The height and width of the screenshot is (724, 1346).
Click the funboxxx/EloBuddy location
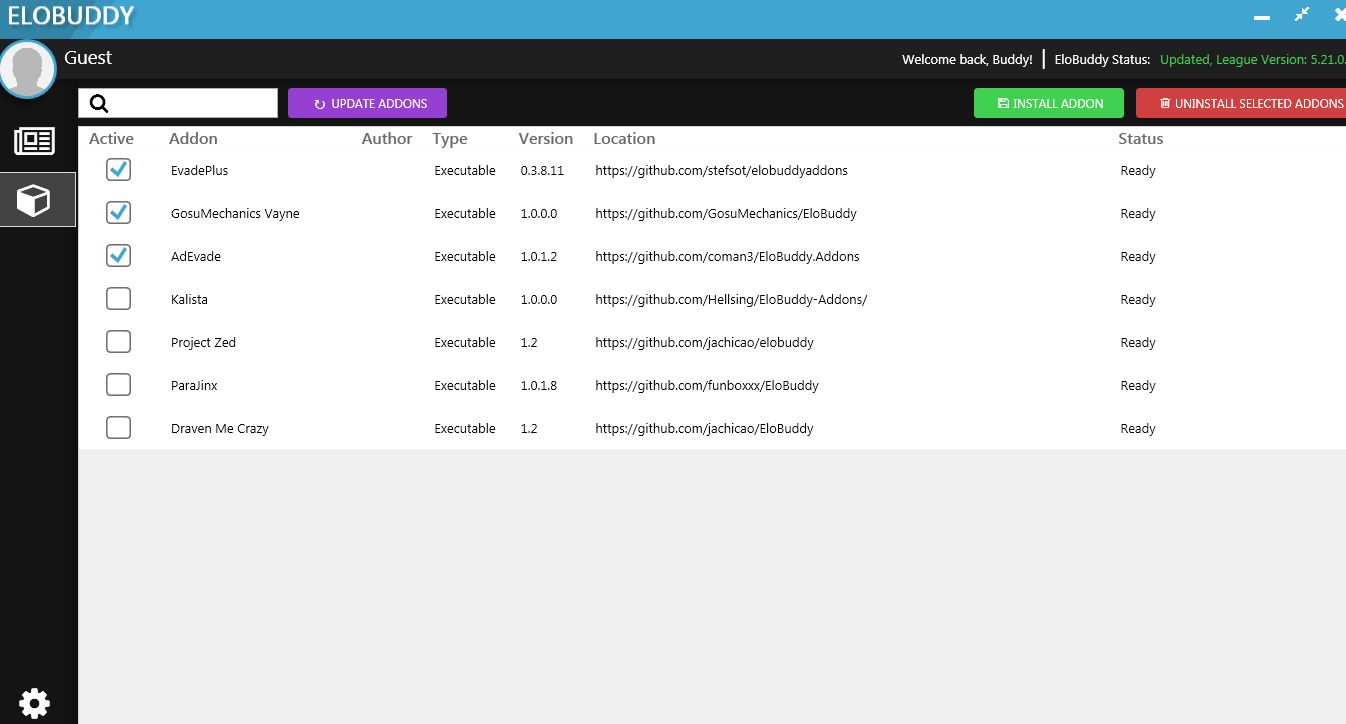[707, 386]
